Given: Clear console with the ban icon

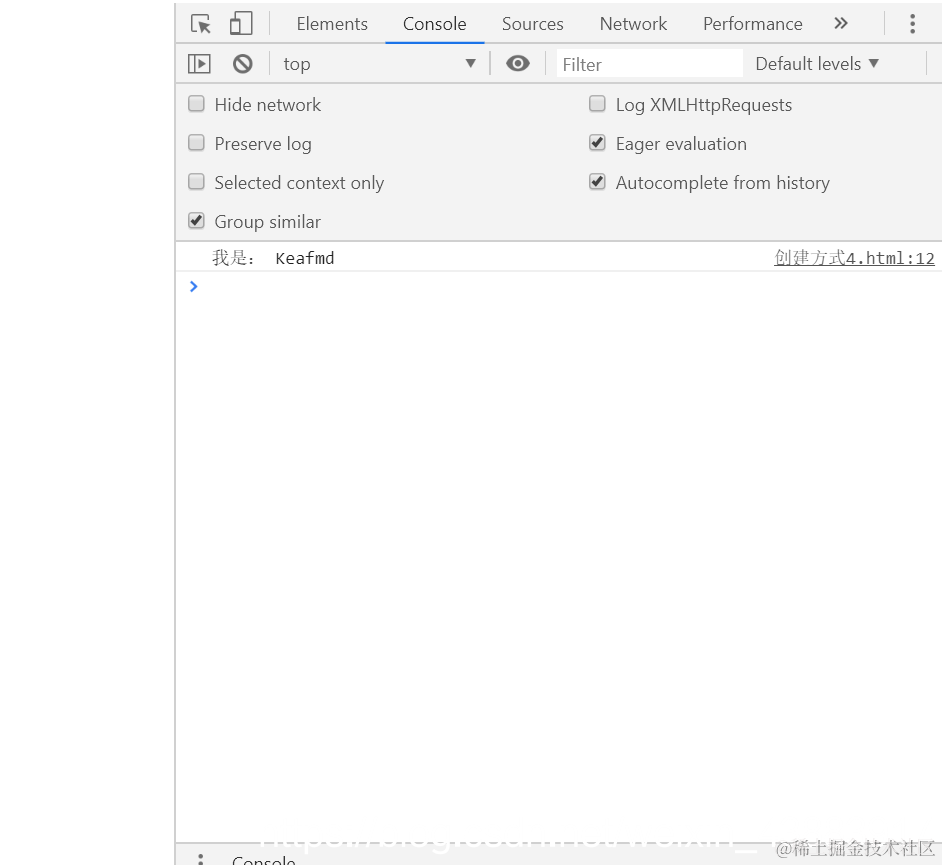Looking at the screenshot, I should (x=243, y=64).
